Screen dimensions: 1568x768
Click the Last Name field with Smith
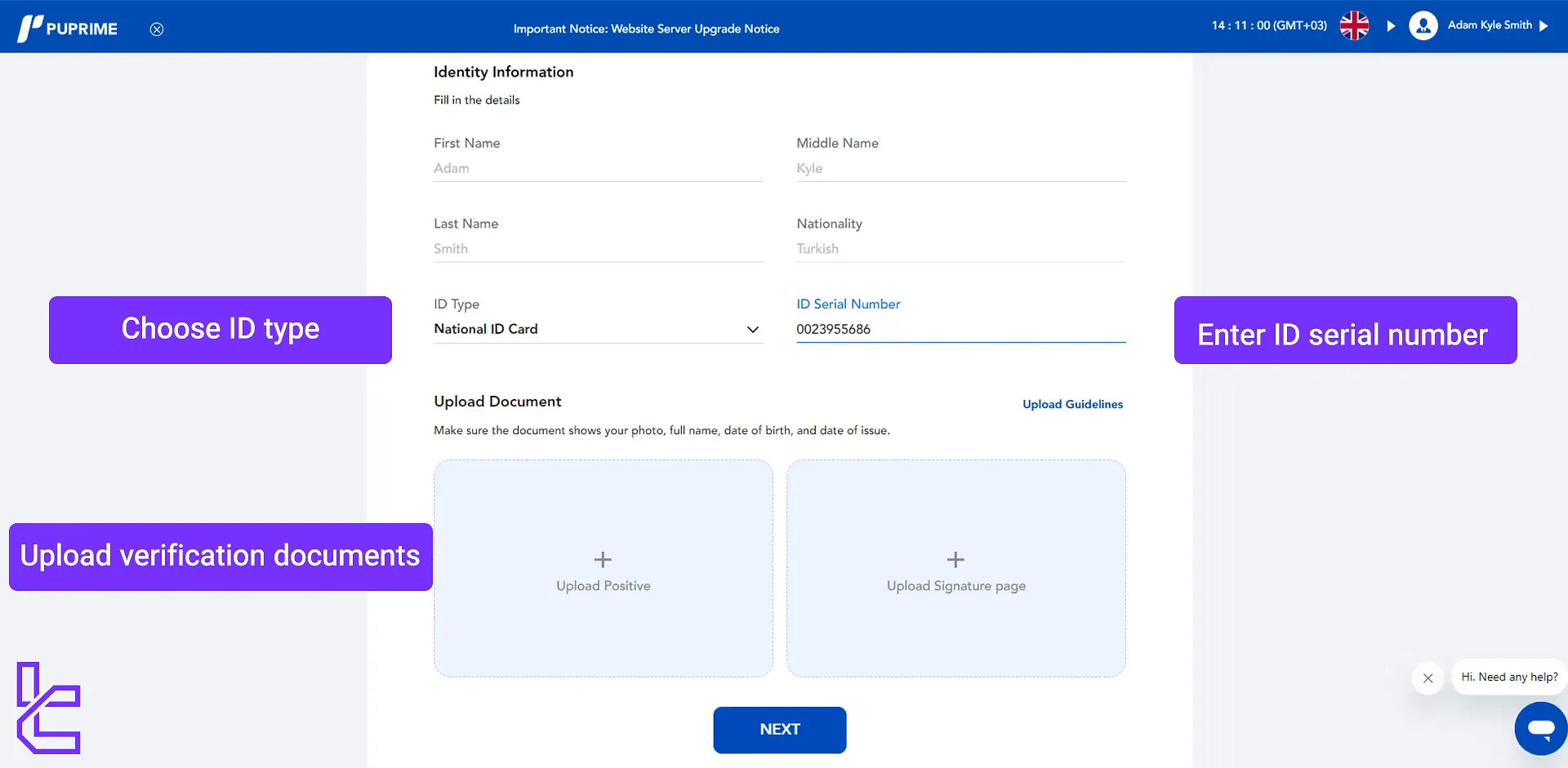(598, 249)
